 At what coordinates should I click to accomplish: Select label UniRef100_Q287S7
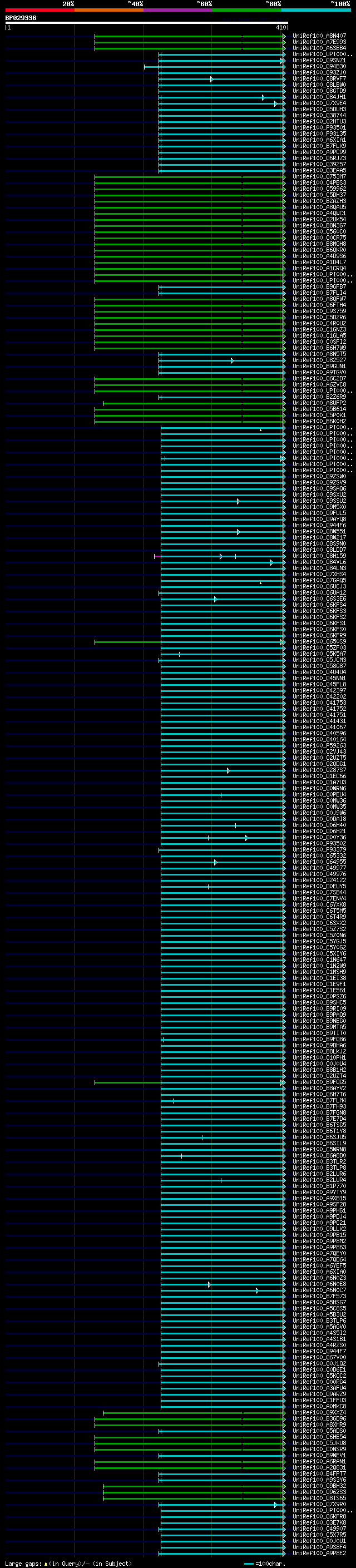tap(319, 770)
